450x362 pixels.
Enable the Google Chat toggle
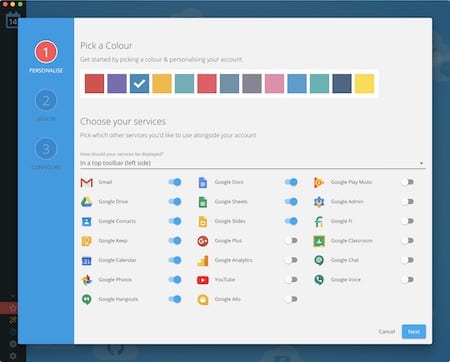(407, 260)
